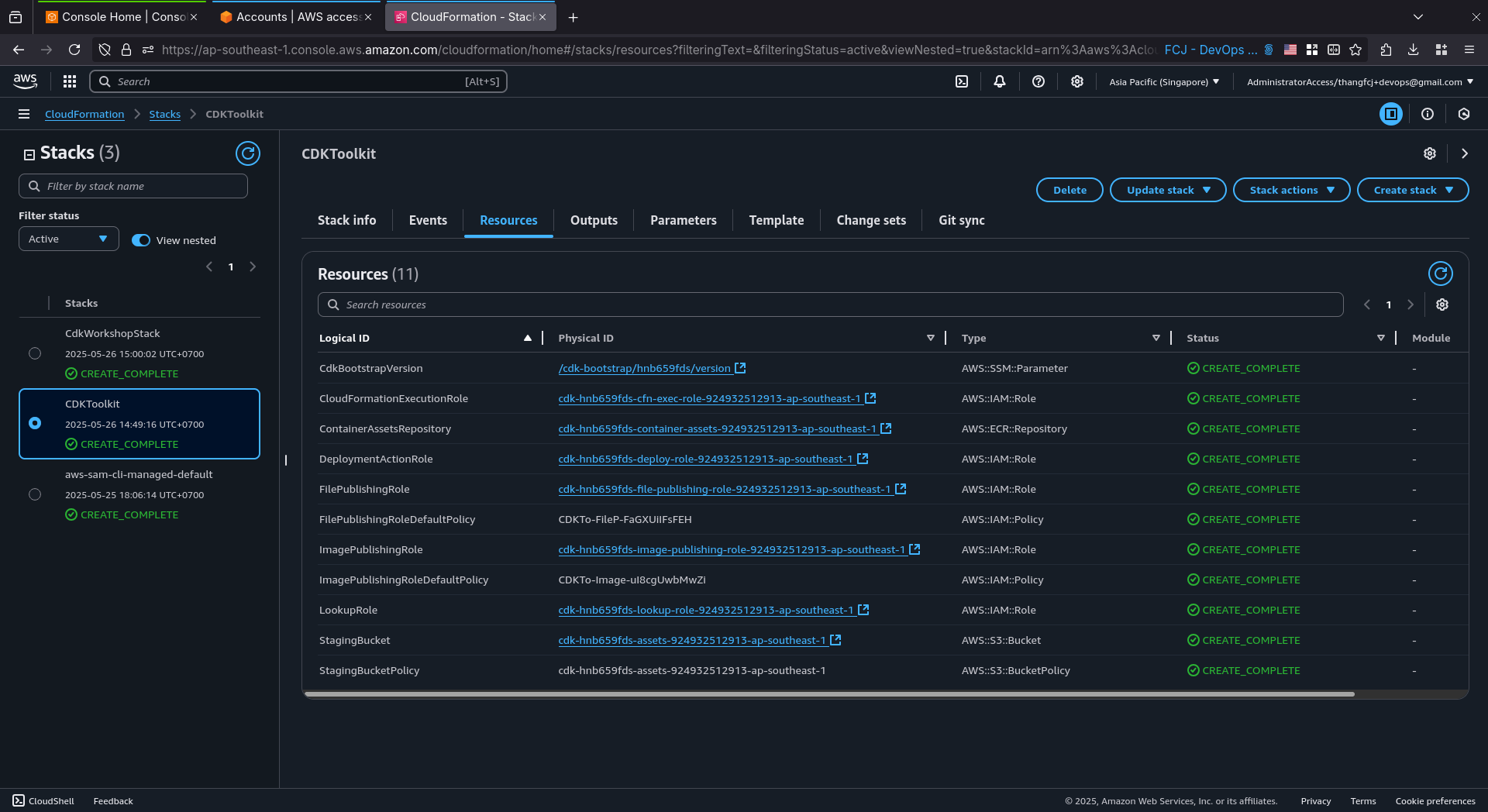
Task: Refresh the Resources table
Action: coord(1441,274)
